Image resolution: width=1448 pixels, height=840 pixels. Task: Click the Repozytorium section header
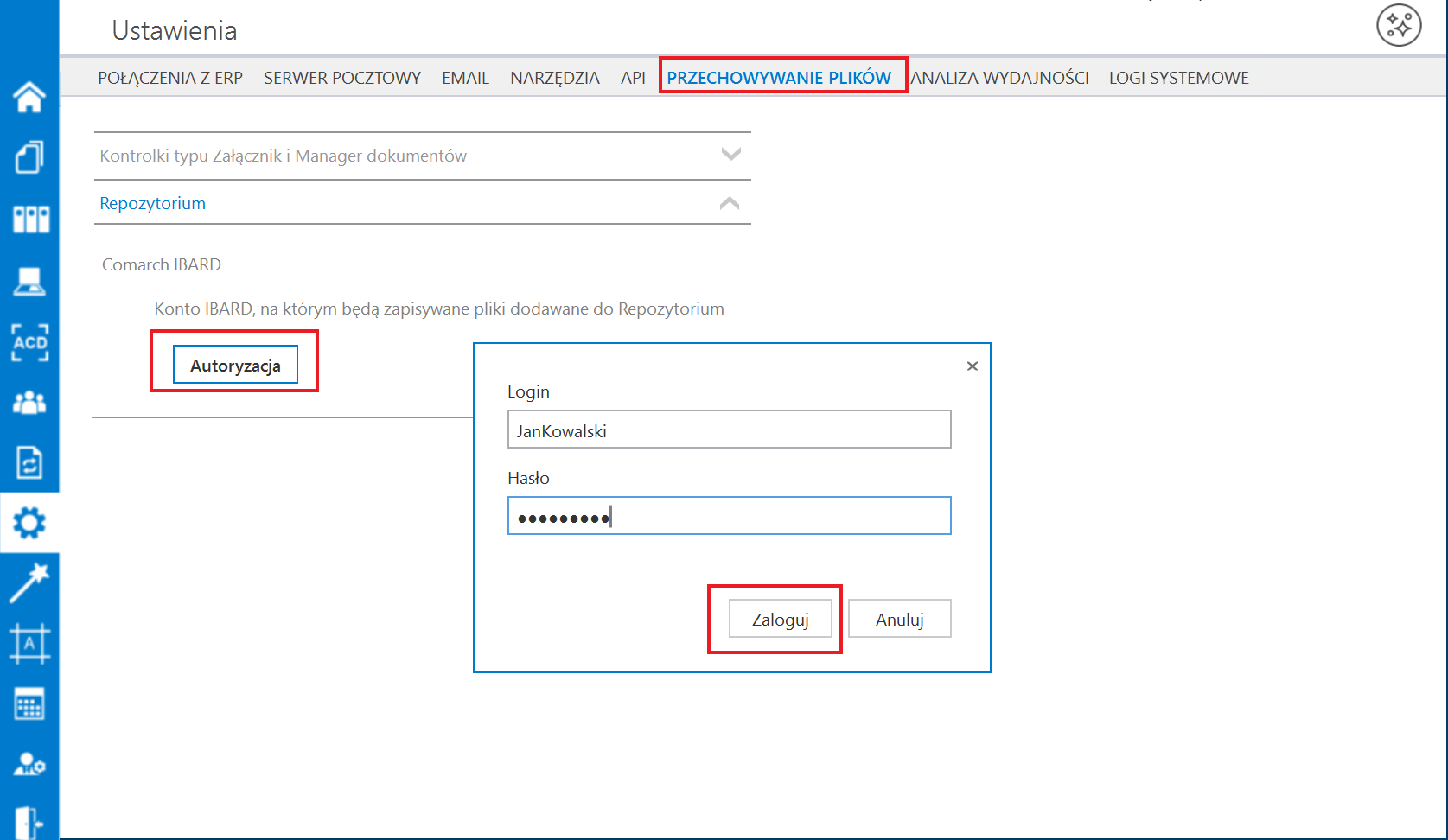click(422, 203)
